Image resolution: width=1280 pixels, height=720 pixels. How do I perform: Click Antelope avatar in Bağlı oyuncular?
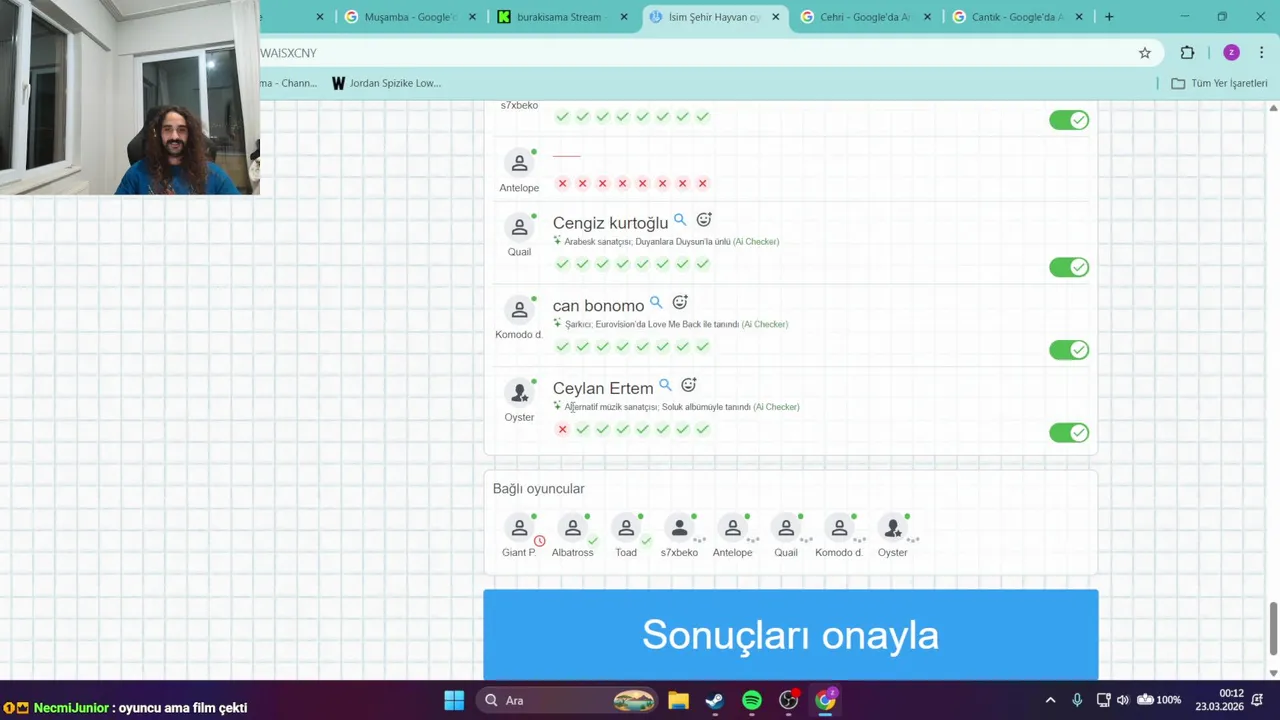click(733, 528)
